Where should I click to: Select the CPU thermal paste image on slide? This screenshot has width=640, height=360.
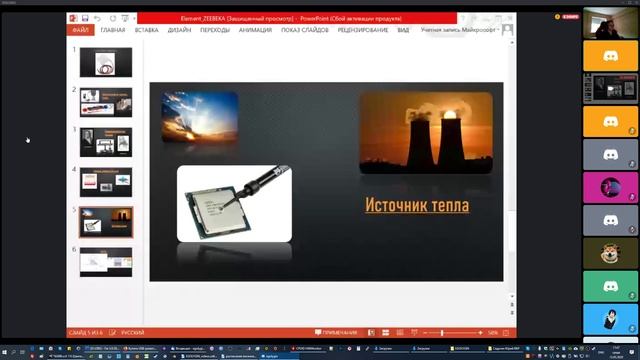[234, 203]
